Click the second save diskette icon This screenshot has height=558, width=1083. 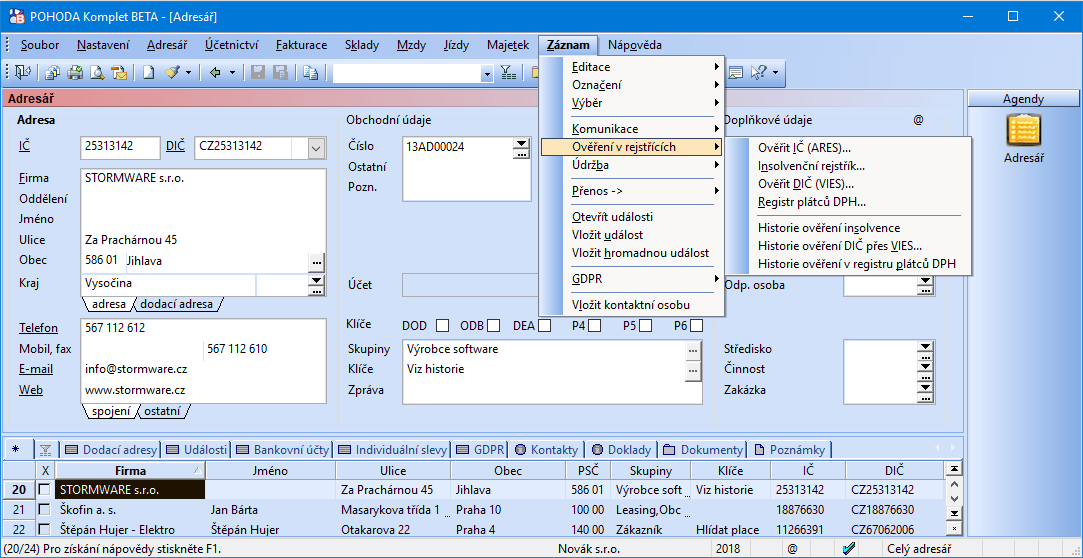[280, 73]
